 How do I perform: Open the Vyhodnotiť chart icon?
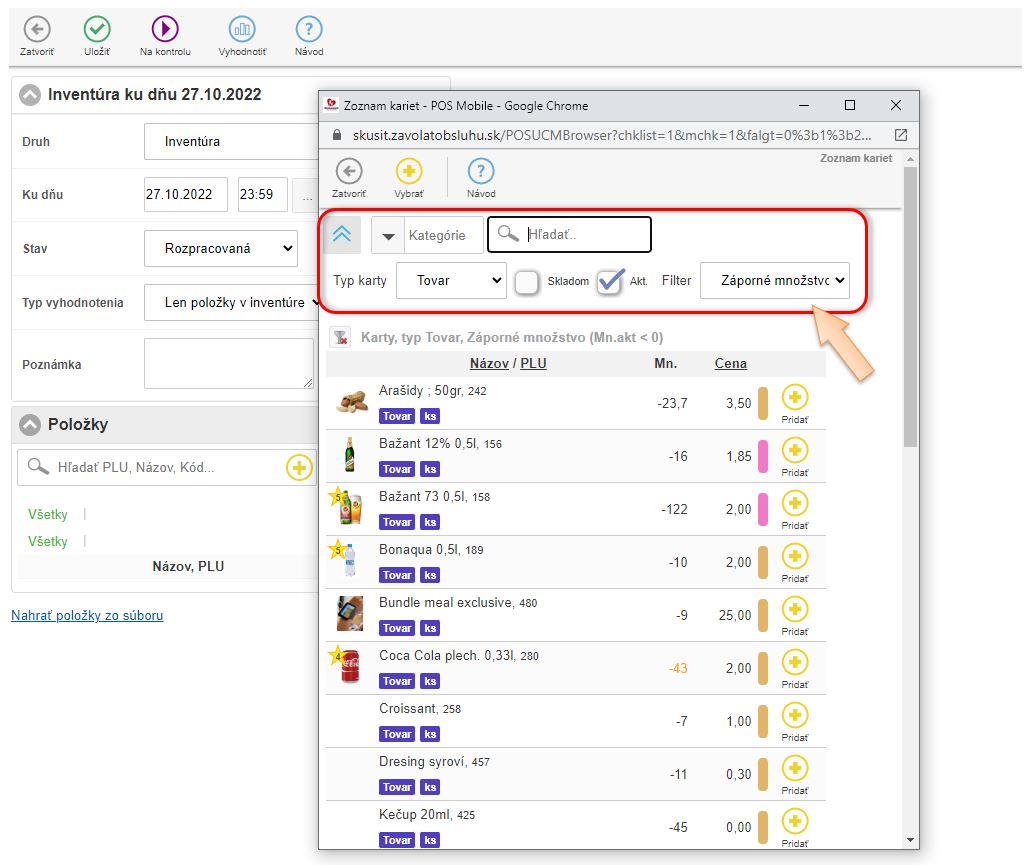point(241,30)
